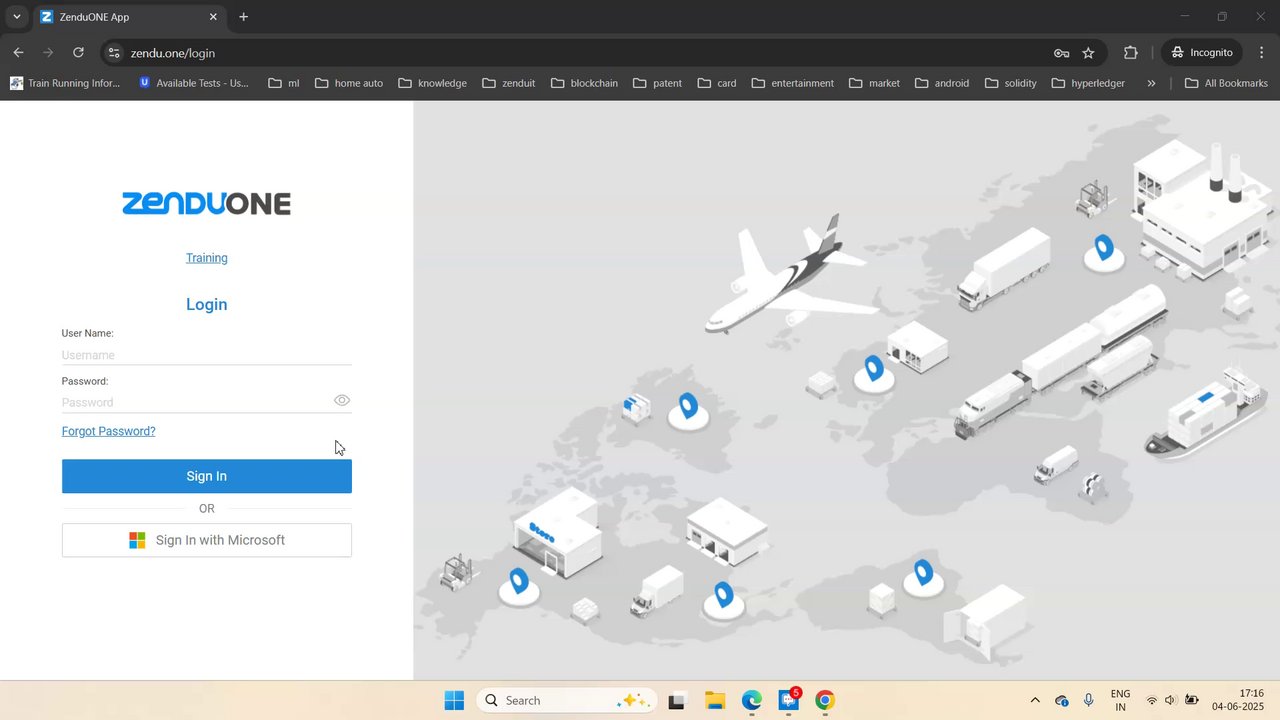Show password with the eye icon
1280x720 pixels.
coord(342,400)
